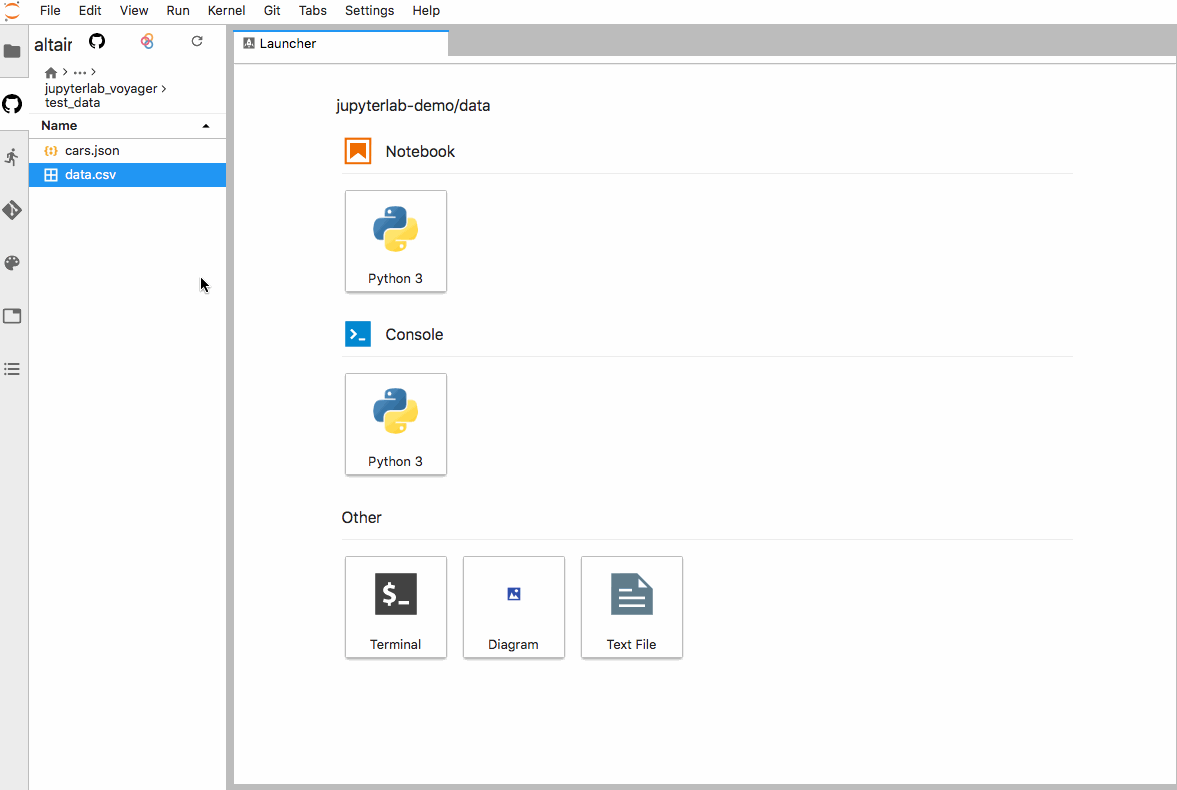Click the GitHub octocat icon beside altair
Viewport: 1177px width, 790px height.
pyautogui.click(x=97, y=41)
